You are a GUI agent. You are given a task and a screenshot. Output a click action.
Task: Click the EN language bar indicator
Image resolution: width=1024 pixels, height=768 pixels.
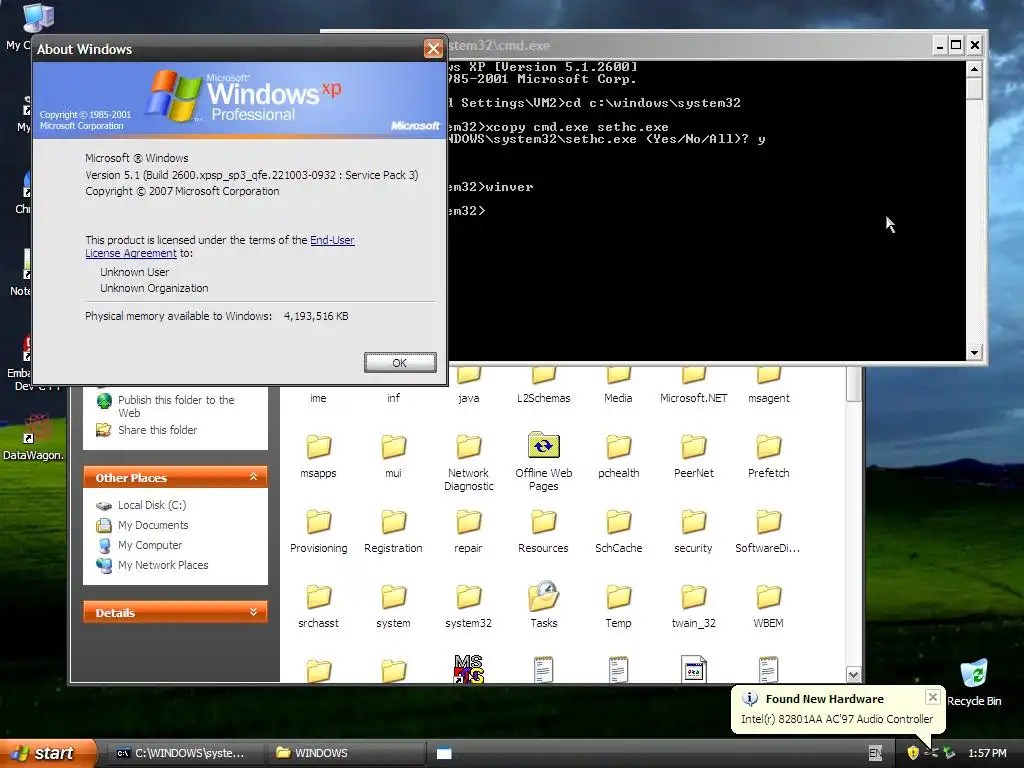[875, 753]
